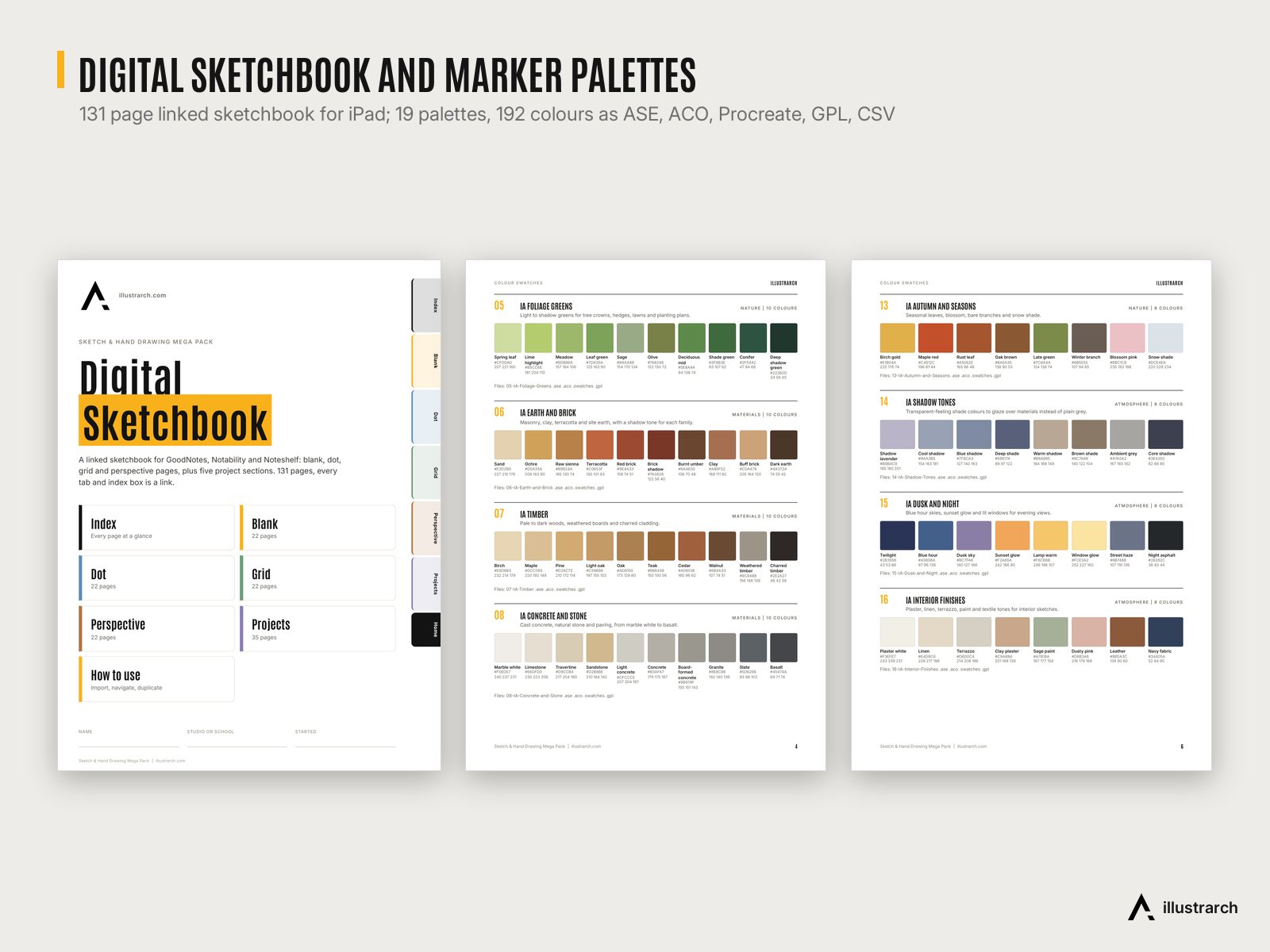
Task: Pick the Twilight swatch in Dusk and Night
Action: click(897, 535)
